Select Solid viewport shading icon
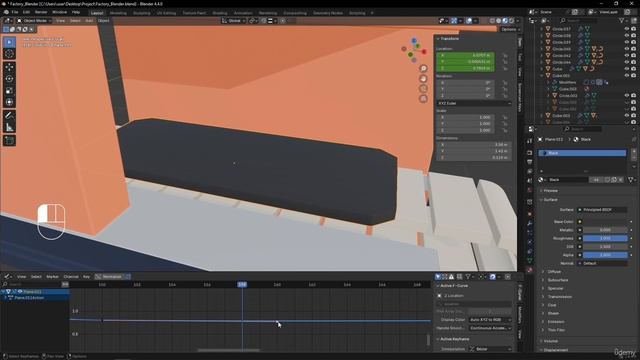Screen dimensions: 640x360 point(499,21)
